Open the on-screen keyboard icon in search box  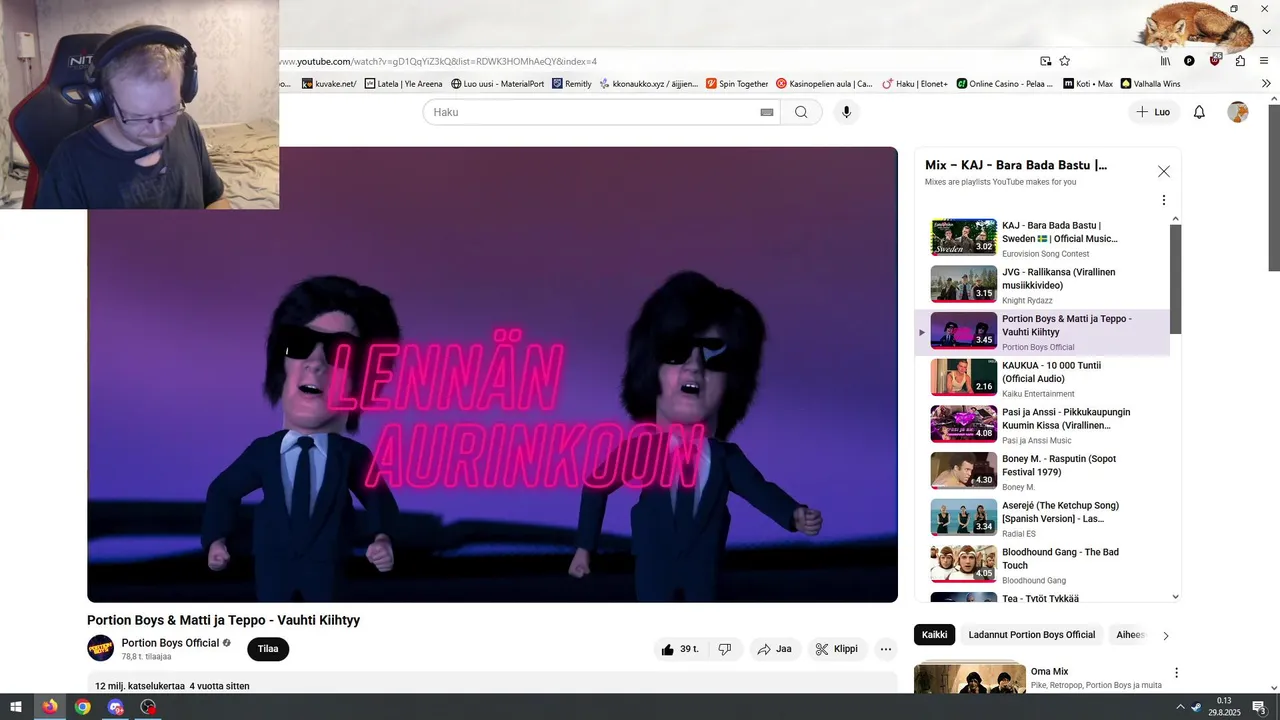click(767, 112)
